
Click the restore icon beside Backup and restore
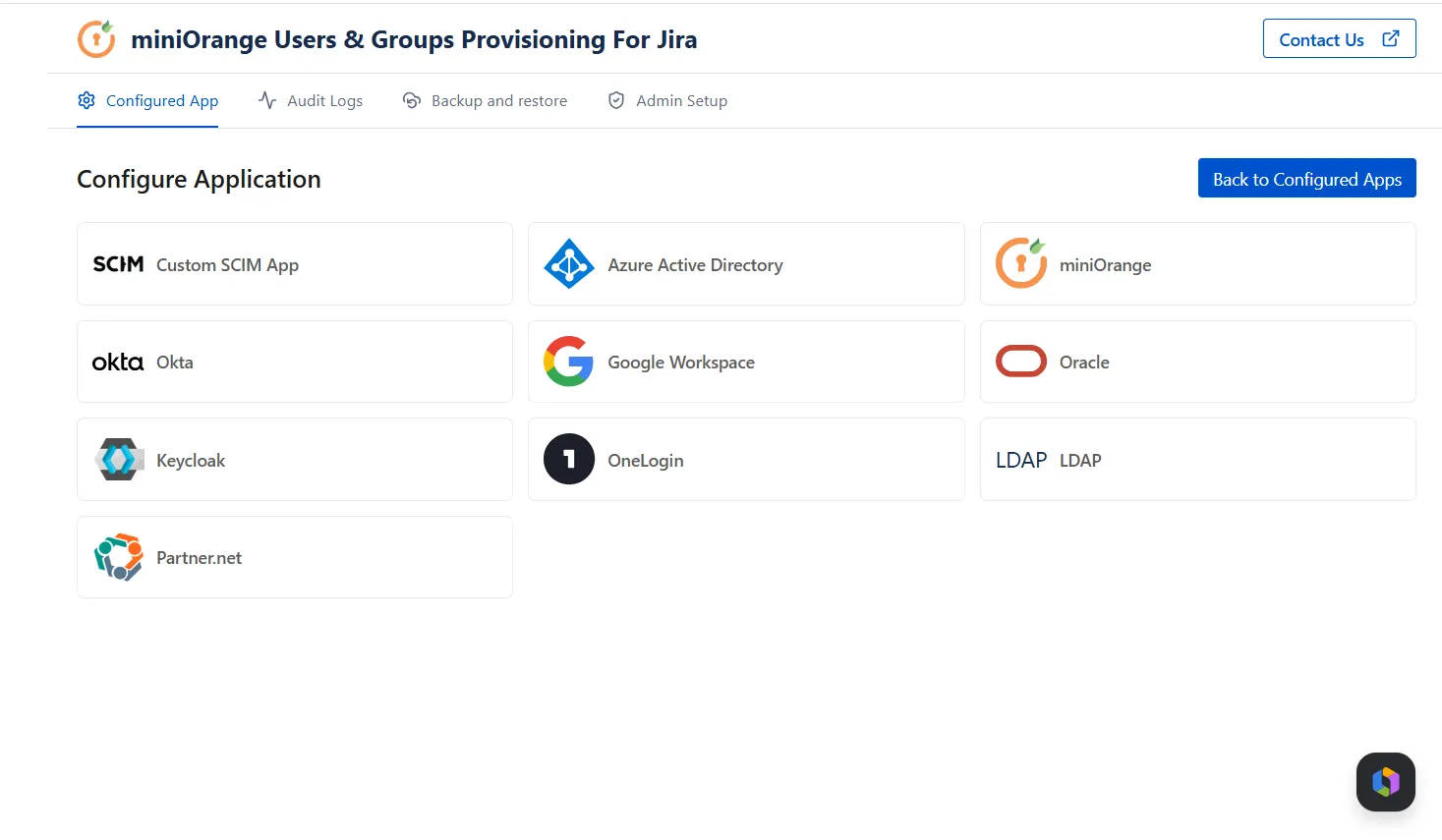pos(412,100)
